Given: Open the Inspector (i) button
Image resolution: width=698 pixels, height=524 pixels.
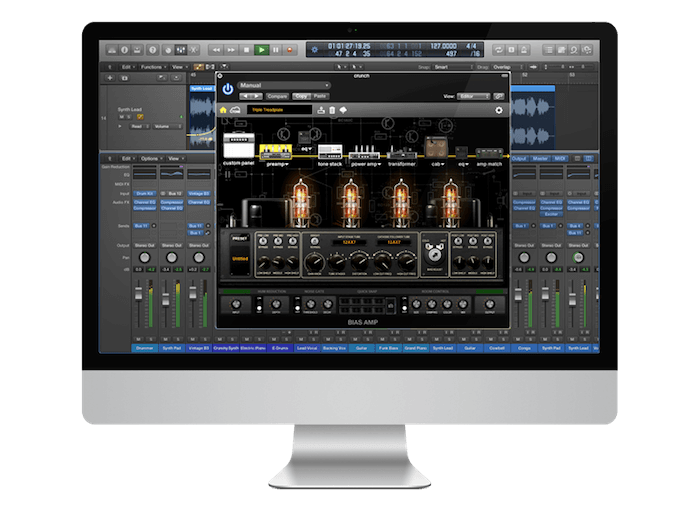Looking at the screenshot, I should pyautogui.click(x=125, y=50).
